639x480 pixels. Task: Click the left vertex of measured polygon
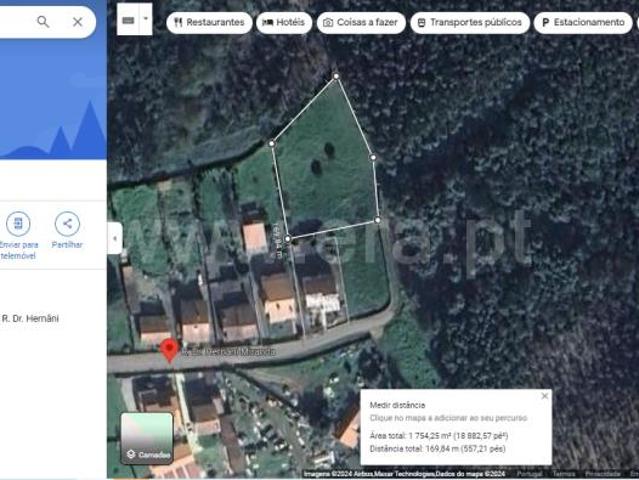click(x=272, y=143)
